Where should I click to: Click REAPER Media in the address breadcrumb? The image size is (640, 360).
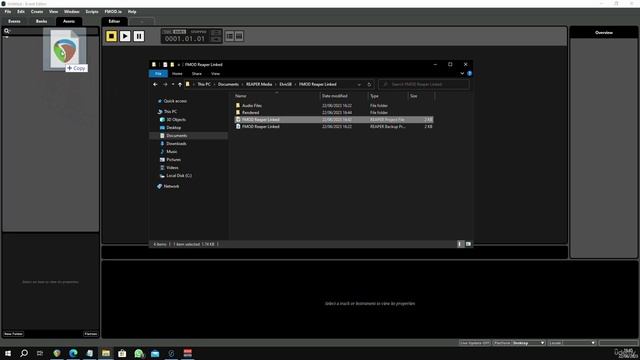coord(259,84)
